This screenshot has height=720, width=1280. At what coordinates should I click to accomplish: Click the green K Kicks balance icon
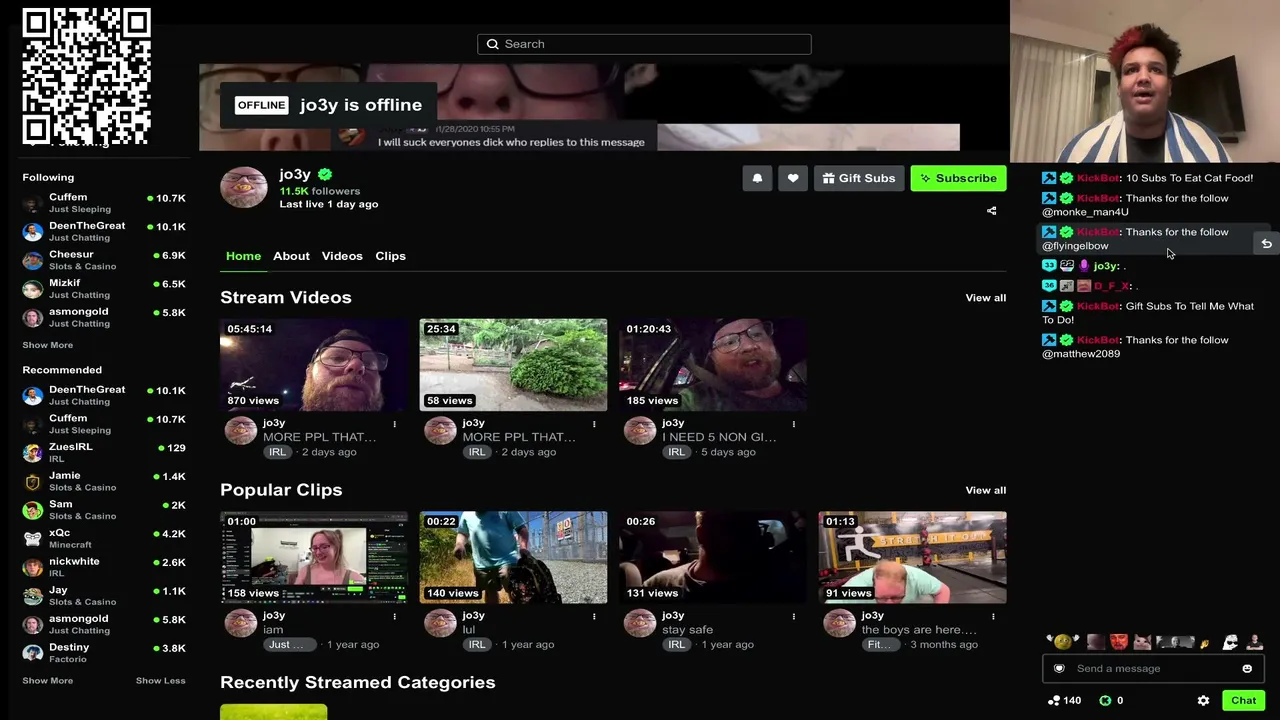(1105, 700)
